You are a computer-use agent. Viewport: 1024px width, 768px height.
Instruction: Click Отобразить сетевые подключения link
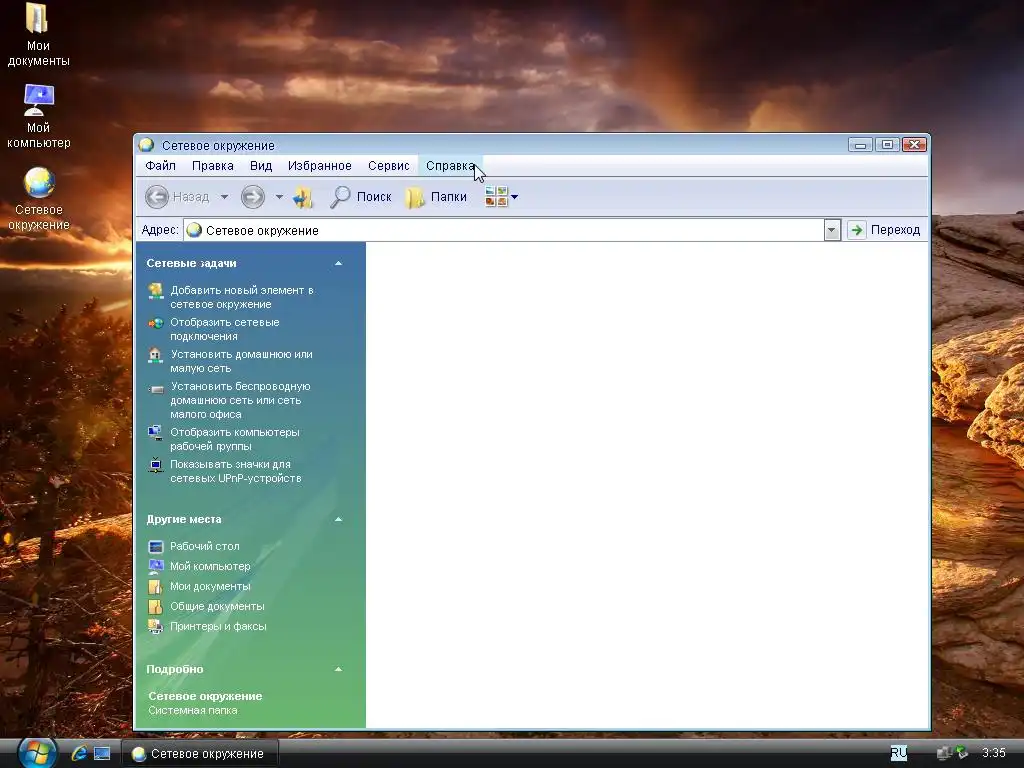click(225, 329)
